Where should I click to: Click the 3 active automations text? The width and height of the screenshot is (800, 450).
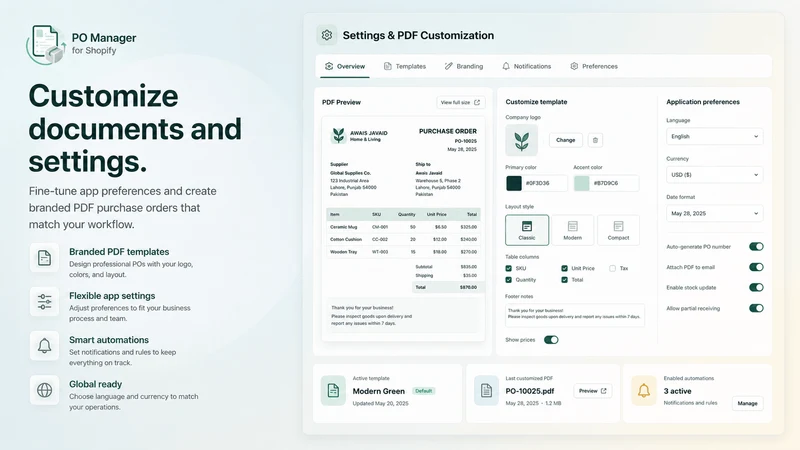(x=678, y=391)
